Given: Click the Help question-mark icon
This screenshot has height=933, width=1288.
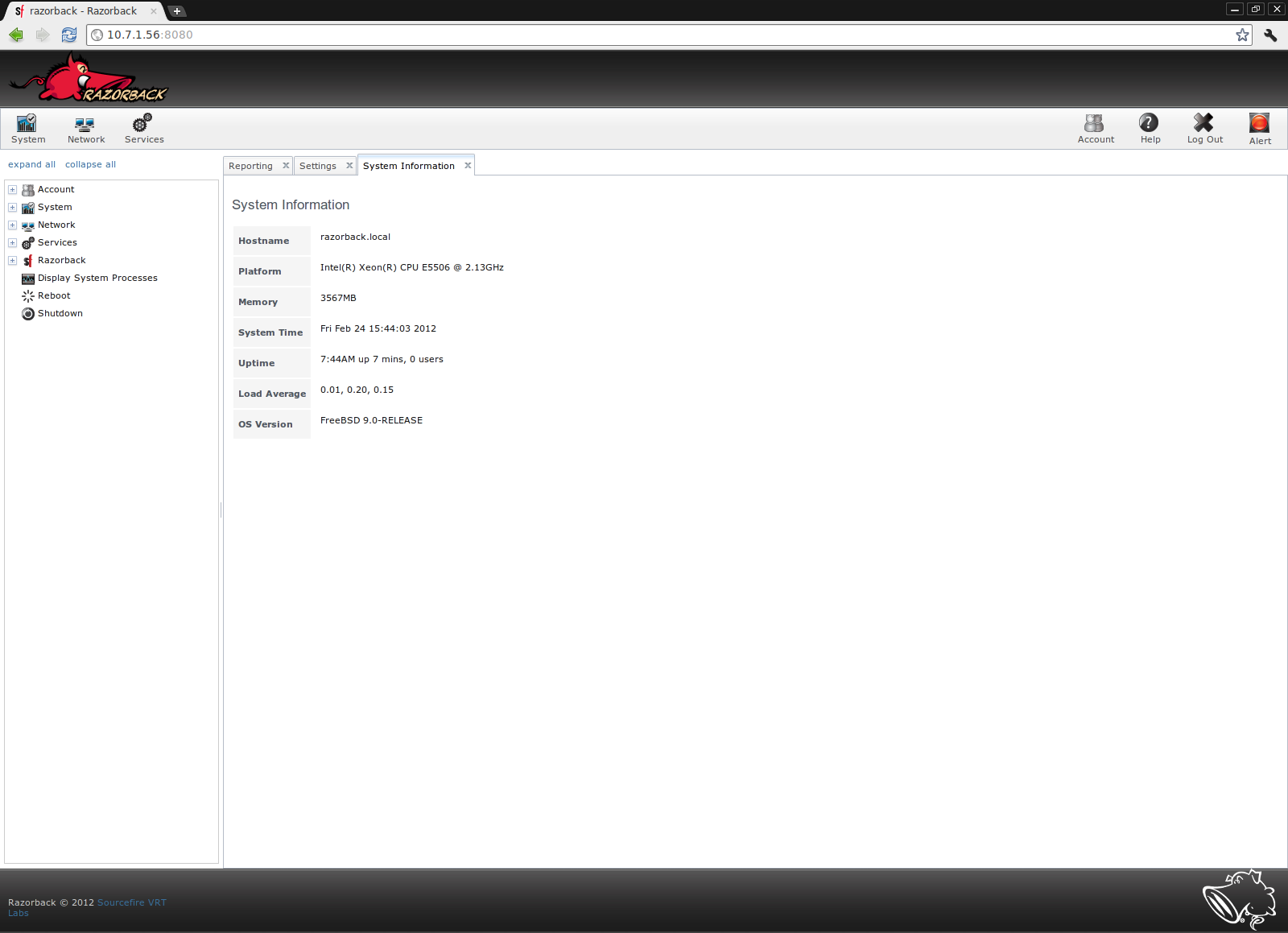Looking at the screenshot, I should point(1150,127).
